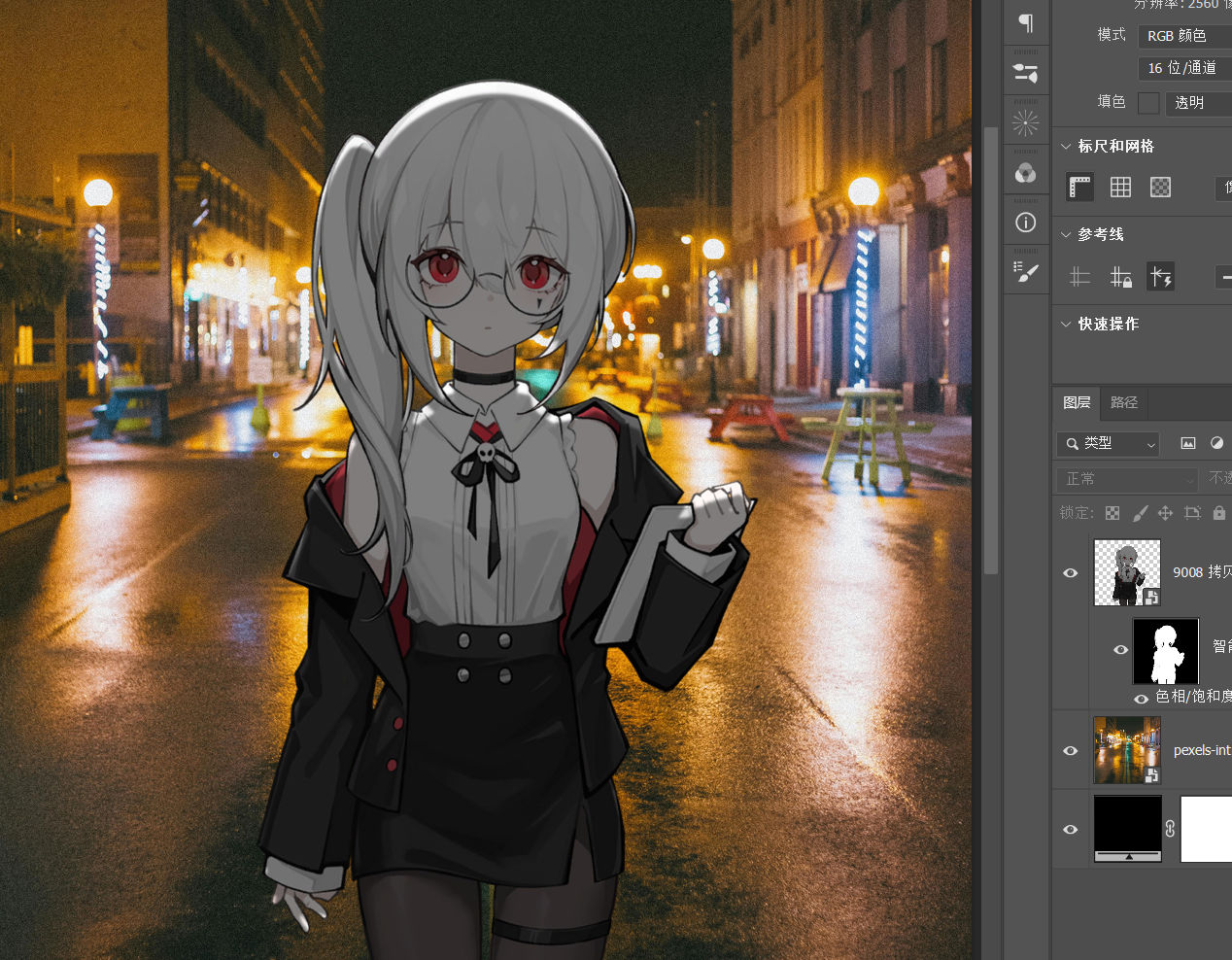
Task: Select the white layer mask thumbnail
Action: 1206,829
